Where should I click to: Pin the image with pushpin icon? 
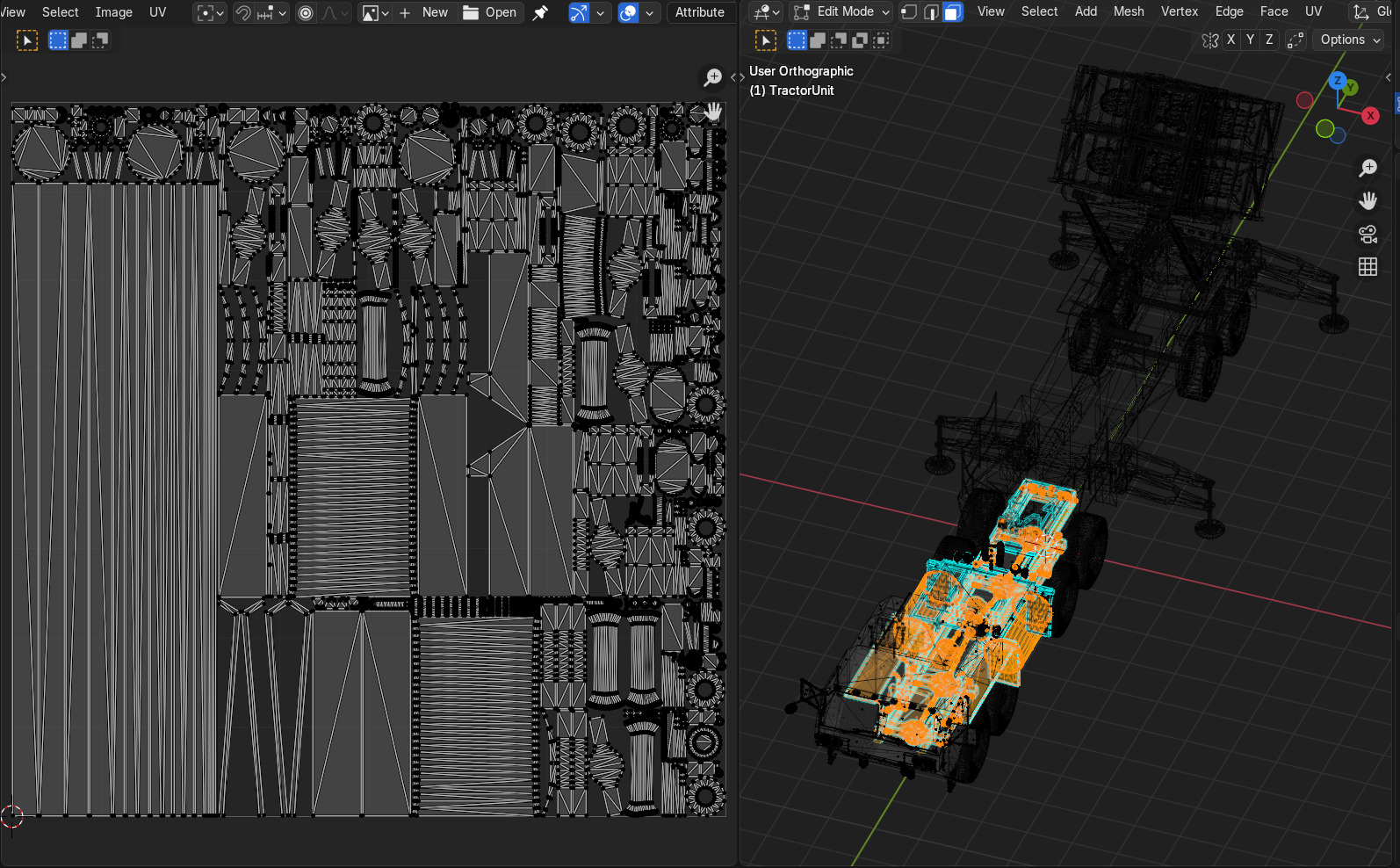point(540,12)
